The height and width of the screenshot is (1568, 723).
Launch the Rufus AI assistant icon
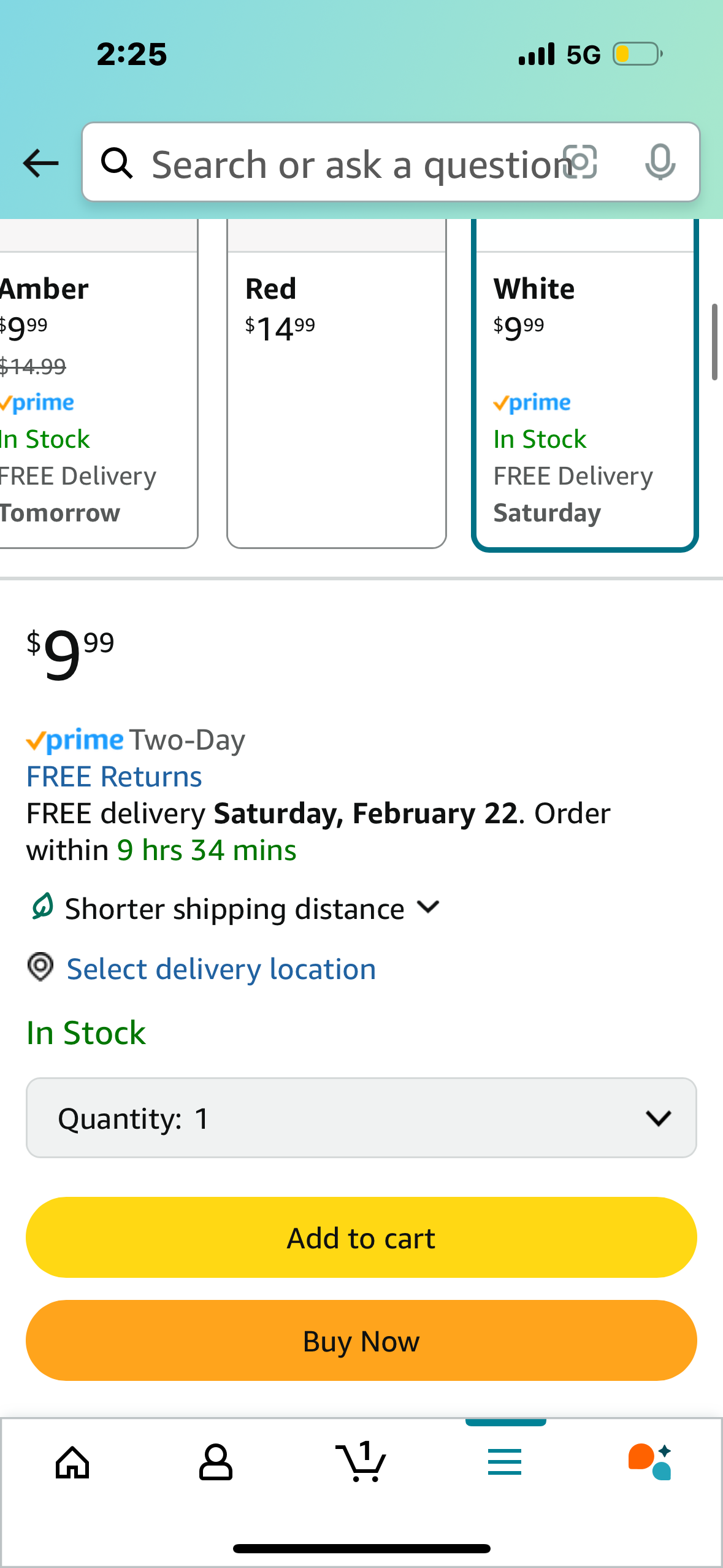tap(649, 1462)
